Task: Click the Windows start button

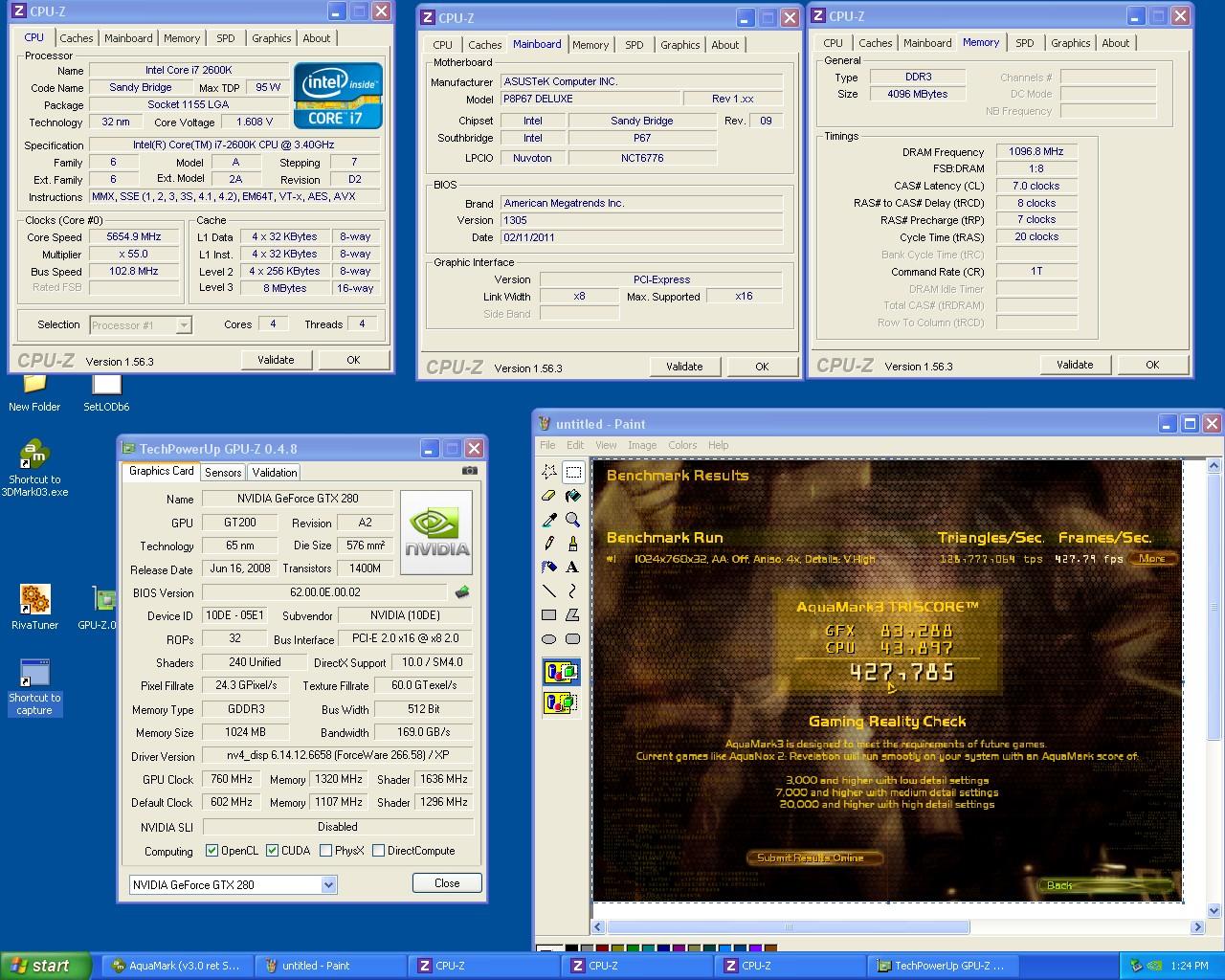Action: pyautogui.click(x=46, y=966)
